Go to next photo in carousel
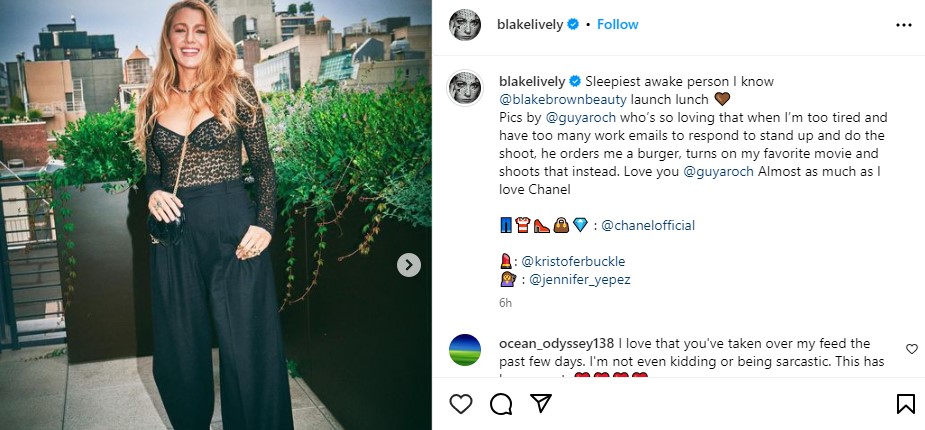 [408, 265]
